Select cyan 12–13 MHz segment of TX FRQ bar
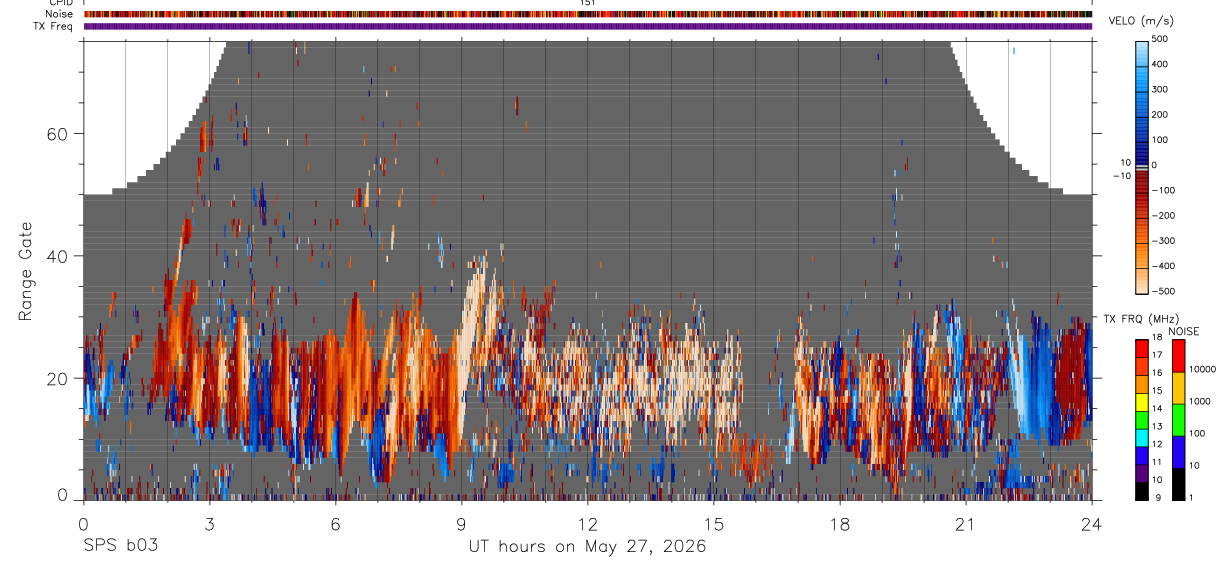Screen dimensions: 1228x567 pyautogui.click(x=1142, y=437)
